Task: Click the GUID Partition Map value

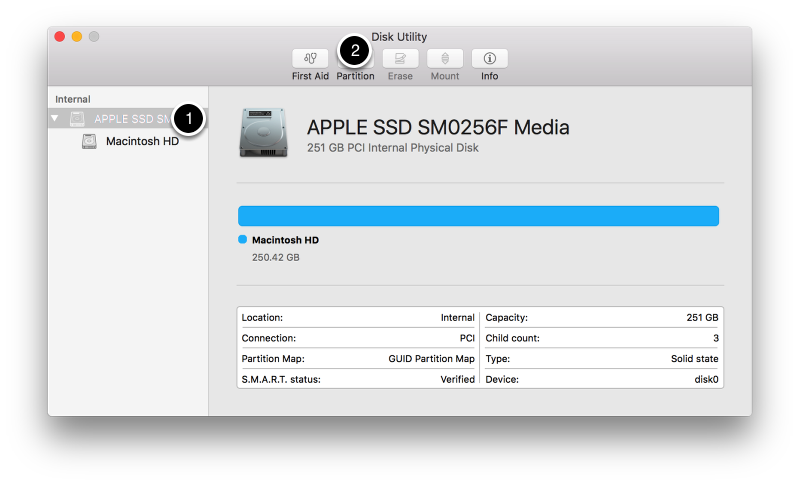Action: pos(431,359)
